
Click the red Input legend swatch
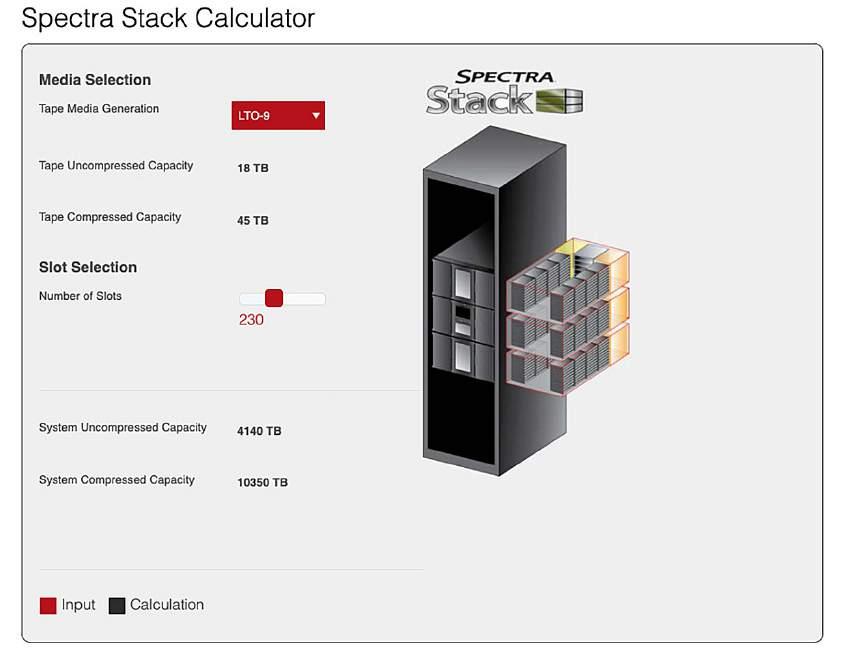click(48, 605)
